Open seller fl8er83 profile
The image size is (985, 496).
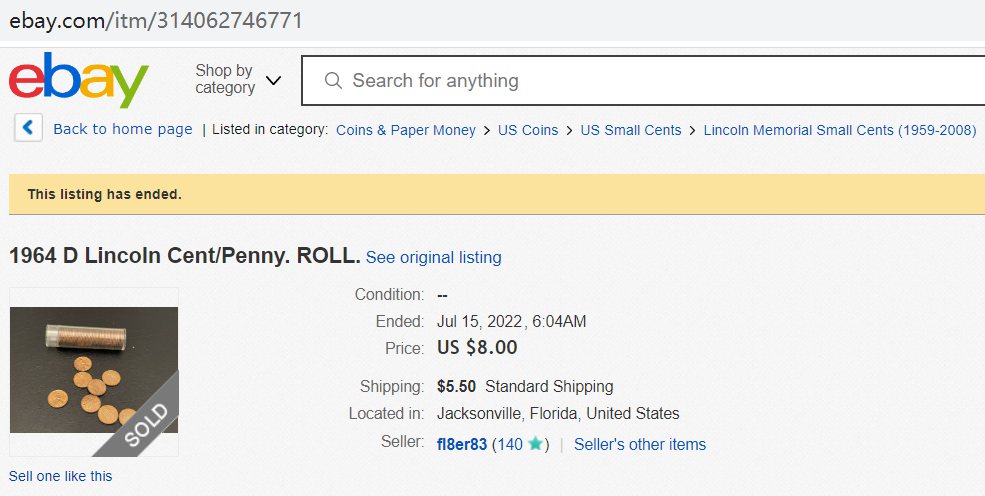462,444
